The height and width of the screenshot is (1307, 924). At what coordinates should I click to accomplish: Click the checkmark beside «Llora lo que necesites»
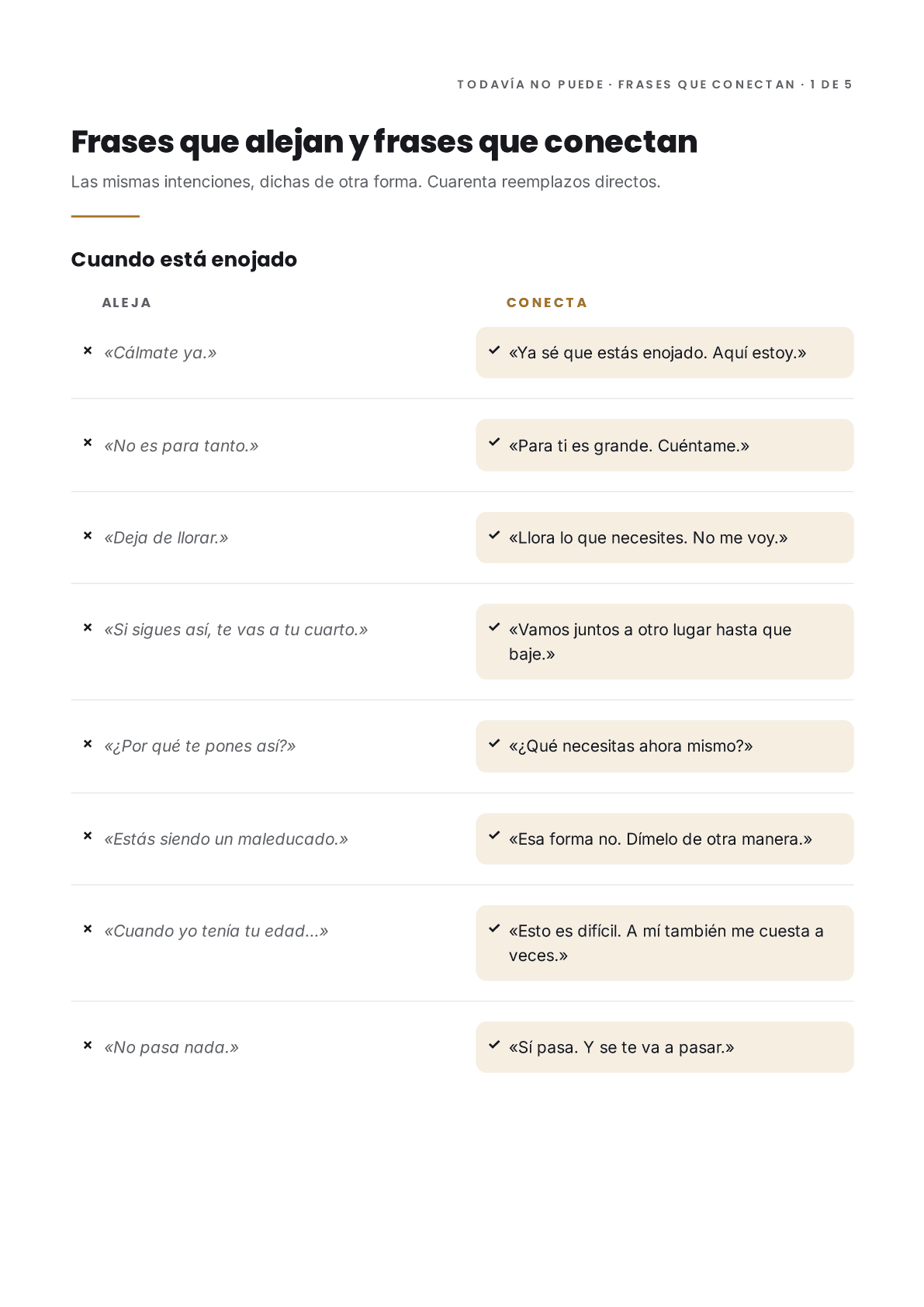(494, 535)
